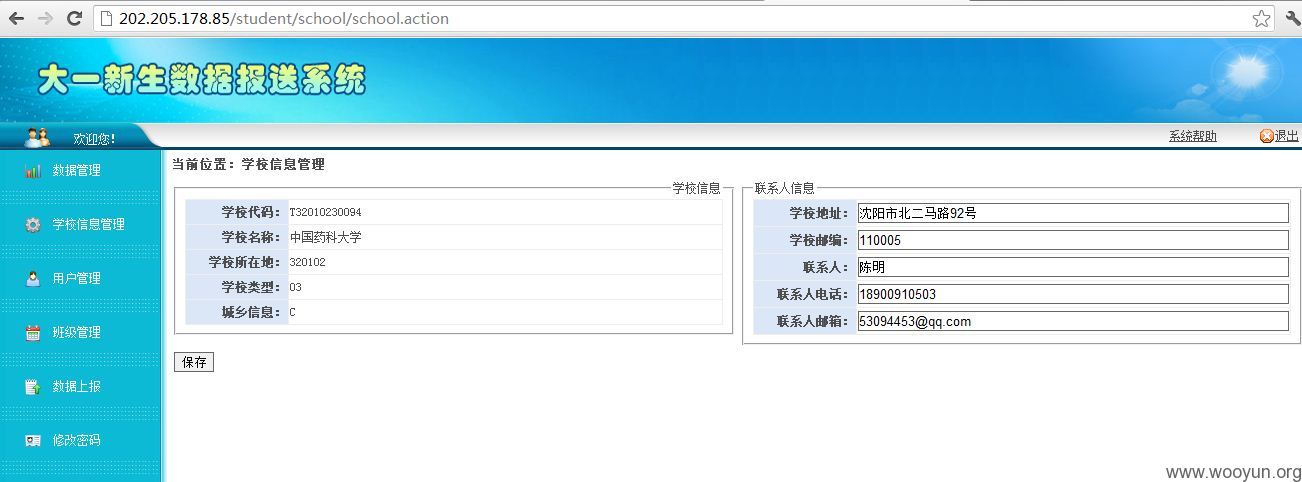1302x482 pixels.
Task: Click the 联系人信息 fieldset legend
Action: pyautogui.click(x=784, y=188)
